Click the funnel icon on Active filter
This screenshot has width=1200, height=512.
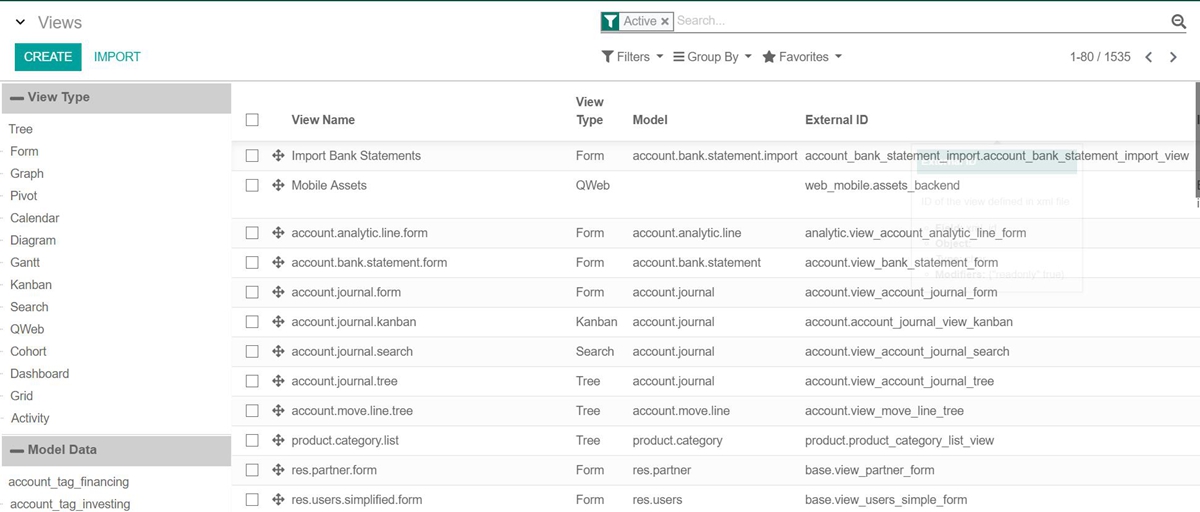tap(609, 21)
